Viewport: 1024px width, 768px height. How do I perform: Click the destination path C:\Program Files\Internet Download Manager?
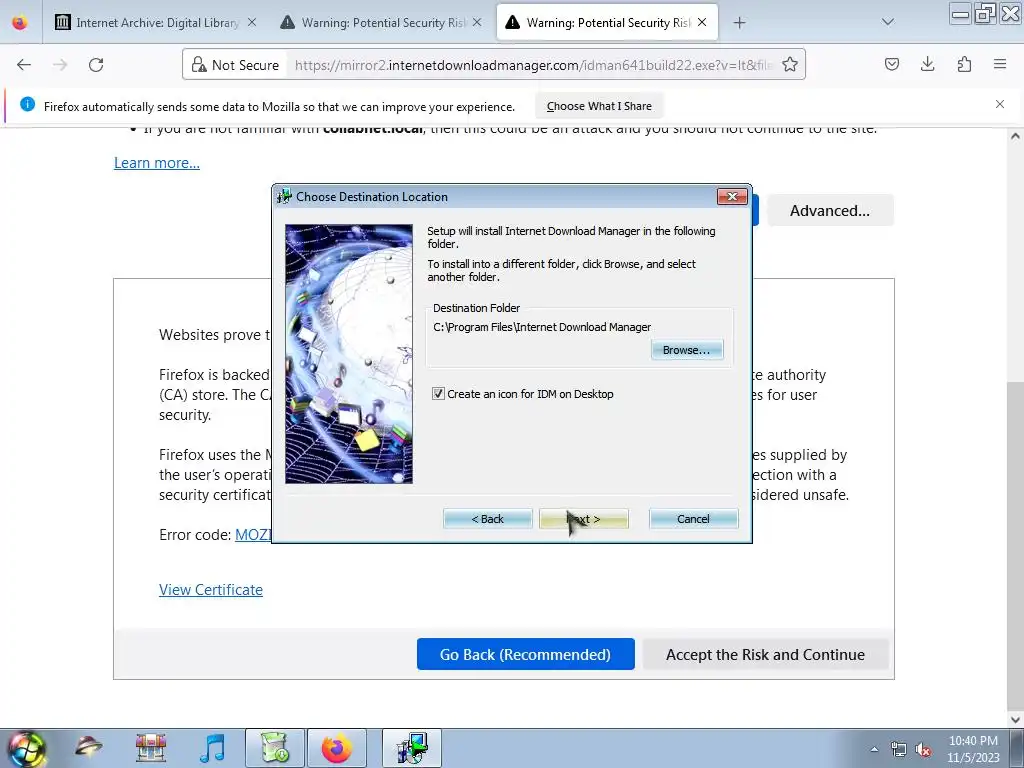point(542,327)
